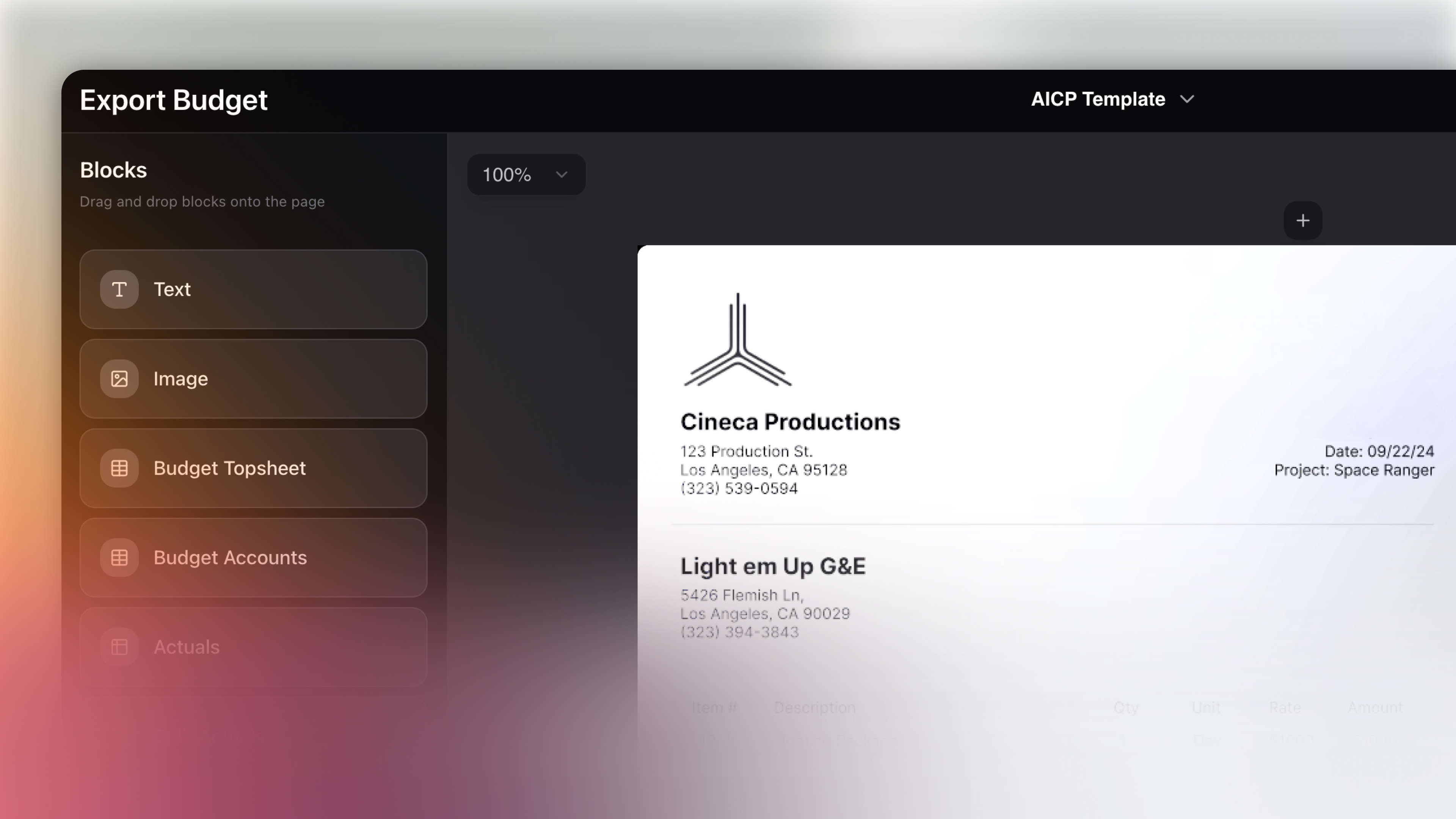
Task: Click the Light em Up G&E heading
Action: click(x=773, y=566)
